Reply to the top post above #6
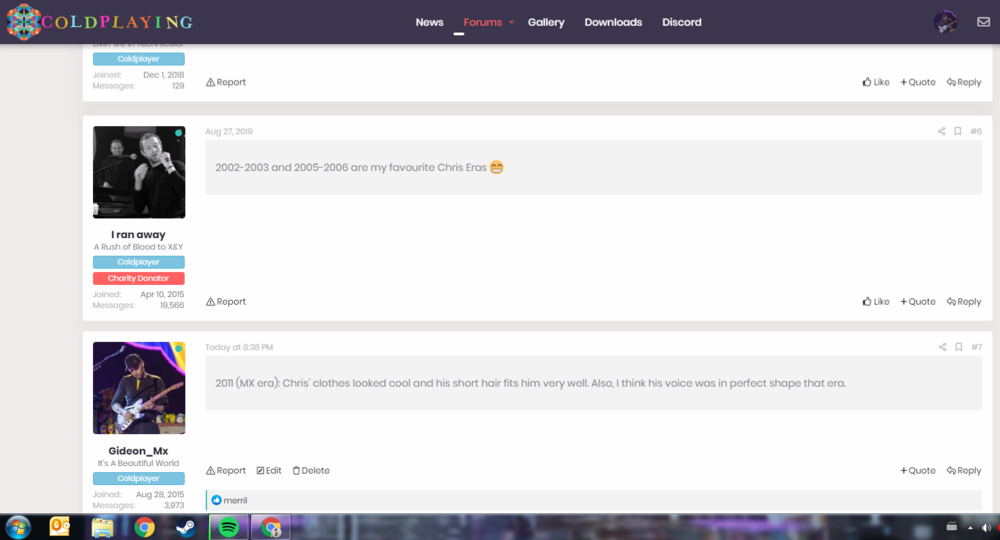The width and height of the screenshot is (1000, 540). click(x=964, y=82)
